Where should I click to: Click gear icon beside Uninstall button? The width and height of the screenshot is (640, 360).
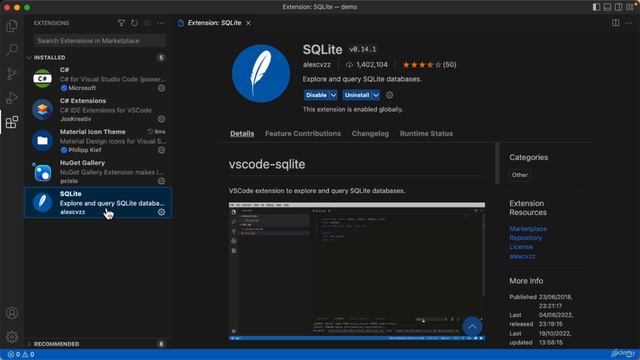point(390,95)
